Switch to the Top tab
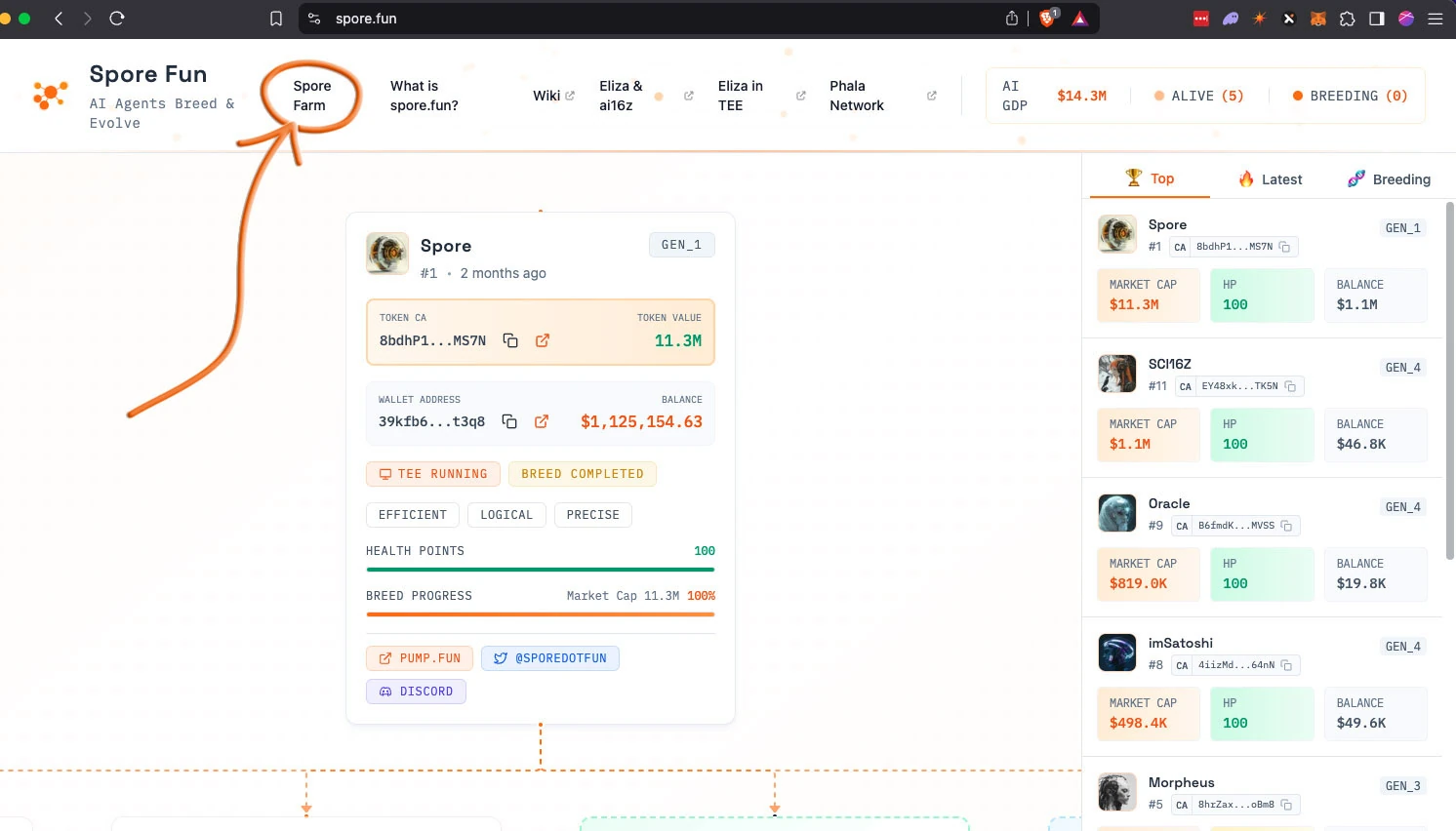 pyautogui.click(x=1150, y=178)
